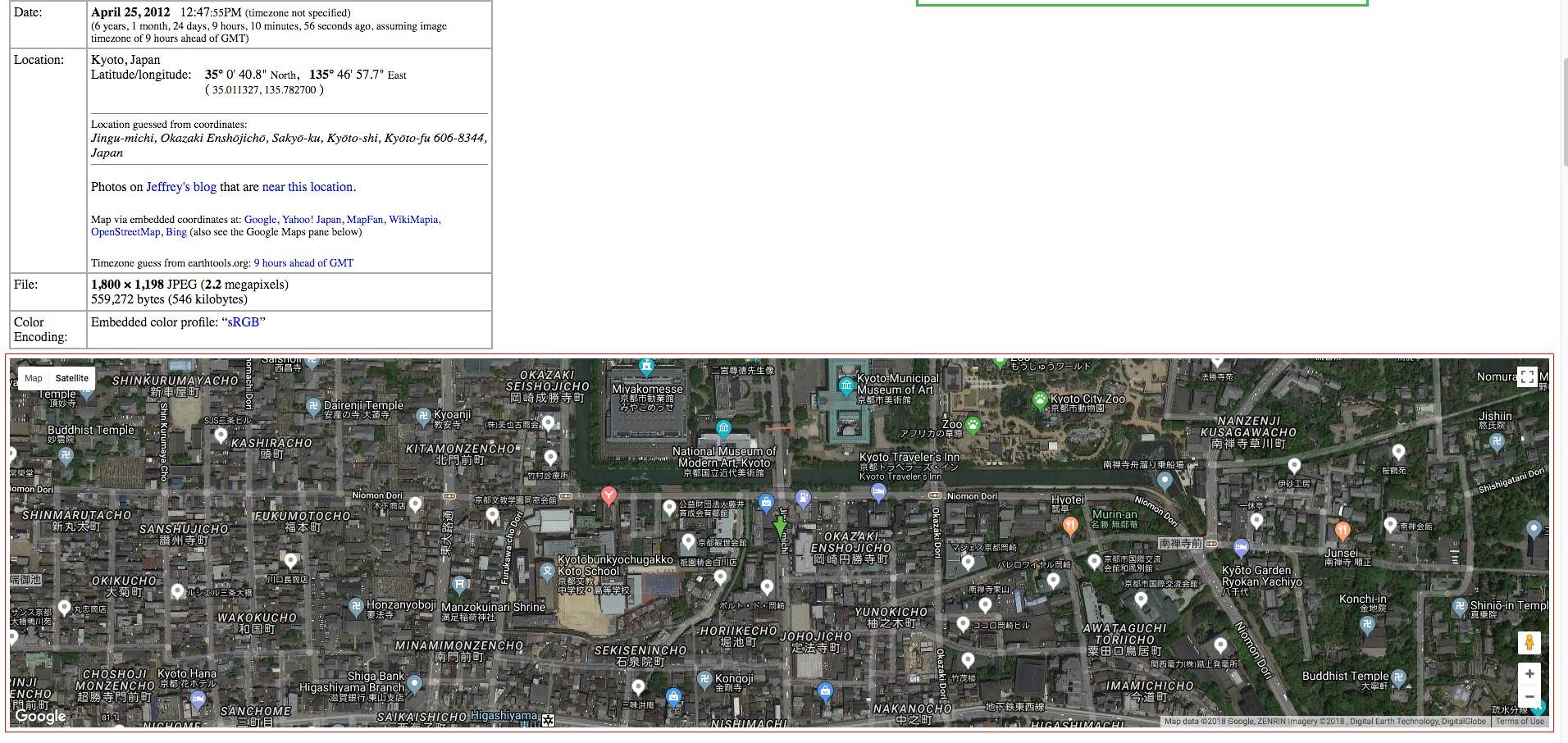This screenshot has width=1568, height=743.
Task: Open the Miyakomesse map marker
Action: pos(646,367)
